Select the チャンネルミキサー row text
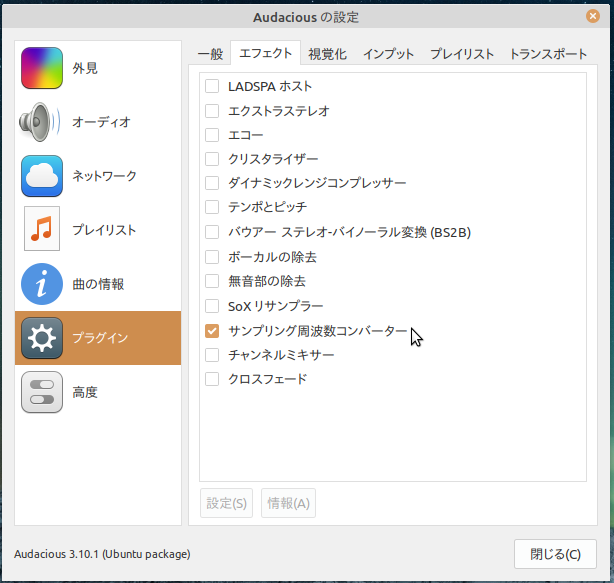 (281, 355)
